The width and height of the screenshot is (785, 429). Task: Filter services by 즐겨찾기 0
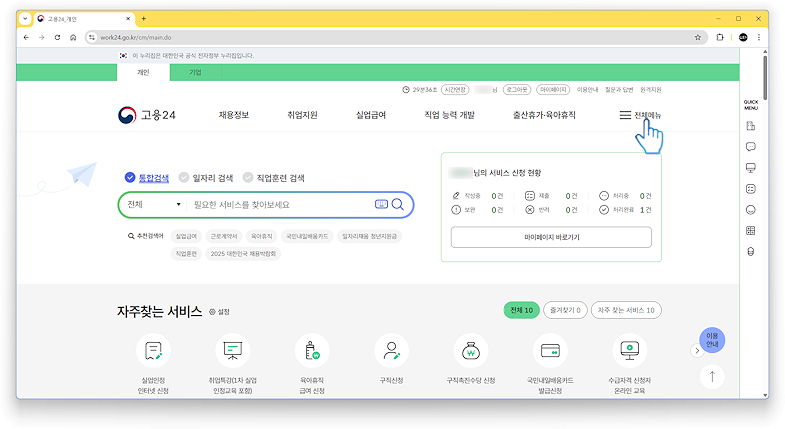coord(565,310)
